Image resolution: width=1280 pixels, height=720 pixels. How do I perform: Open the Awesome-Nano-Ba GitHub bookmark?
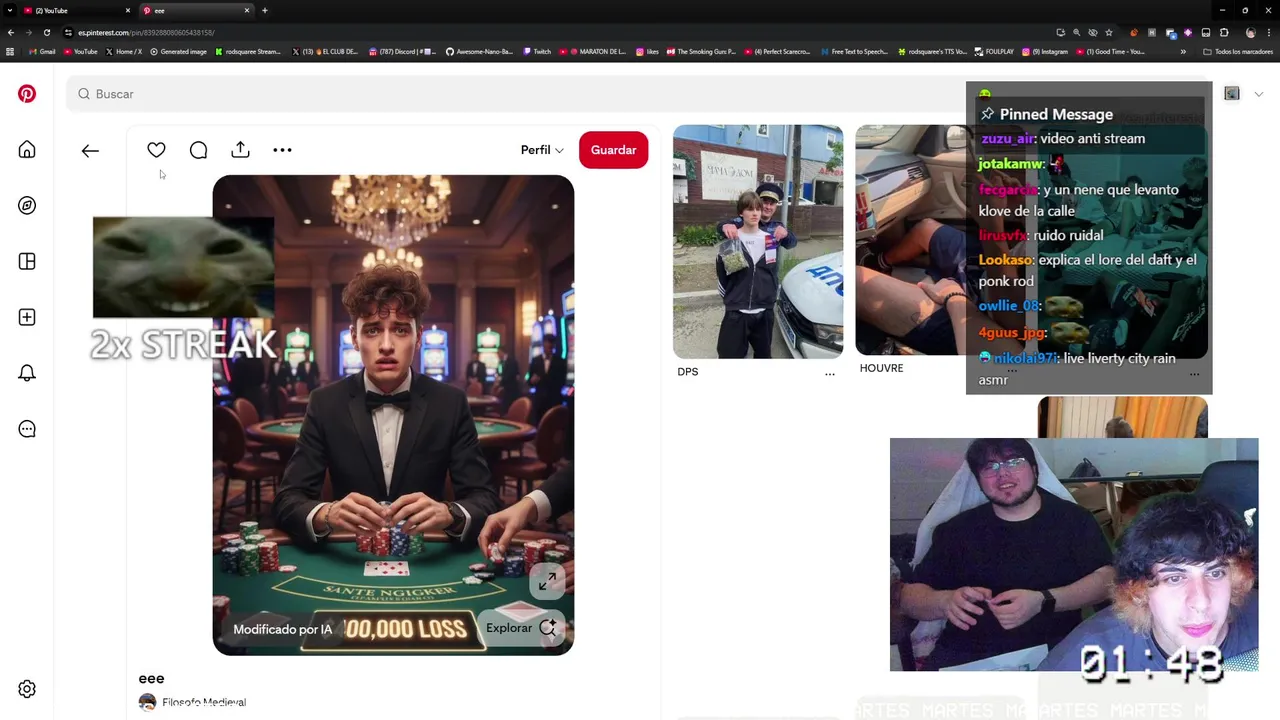tap(478, 51)
